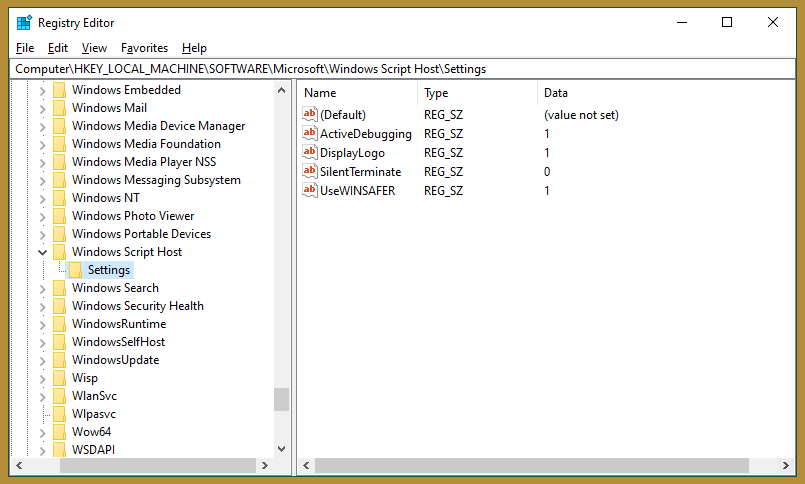Click the Registry Editor app icon in title bar

tap(23, 22)
